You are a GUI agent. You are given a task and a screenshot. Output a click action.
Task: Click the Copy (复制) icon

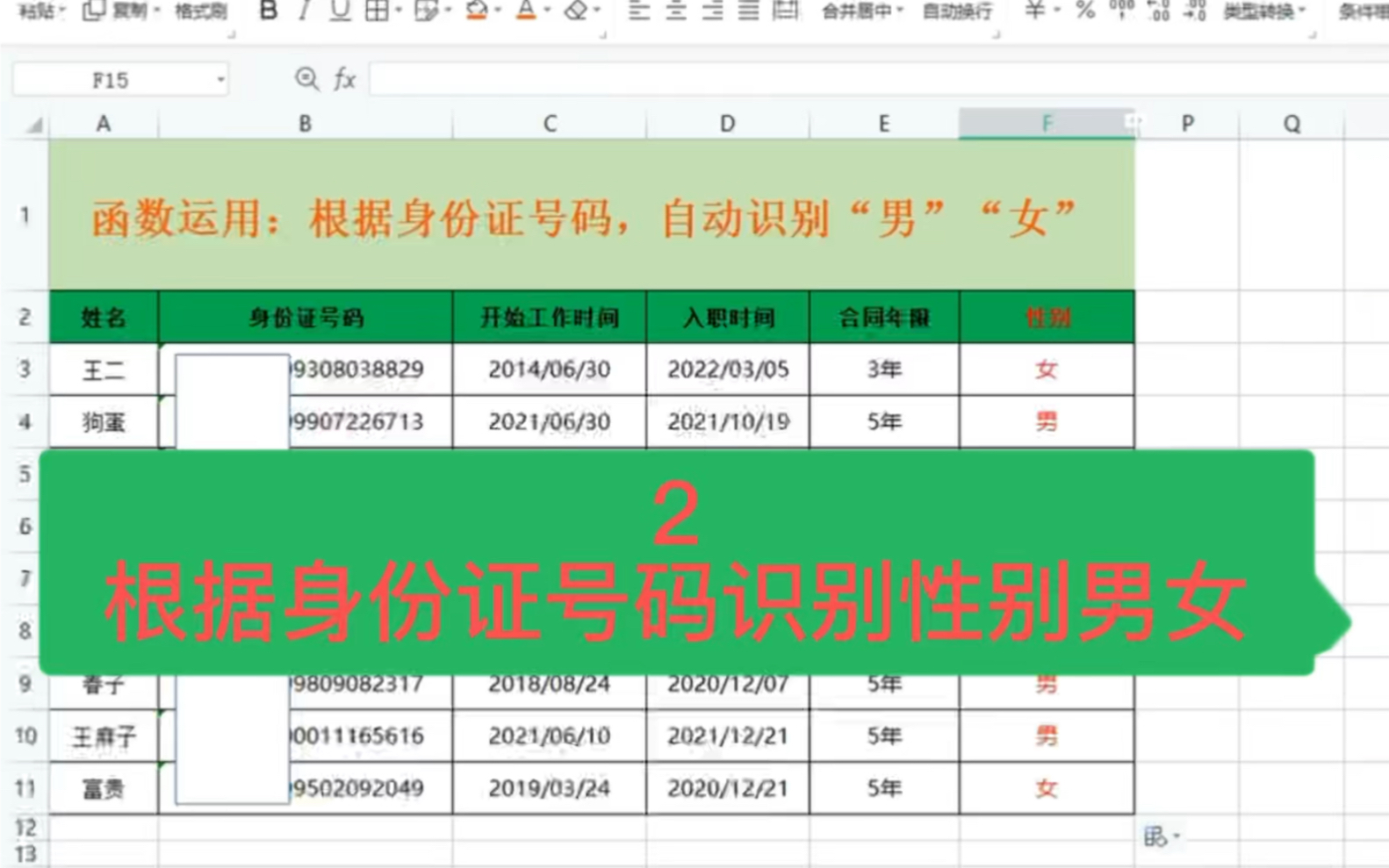point(94,11)
